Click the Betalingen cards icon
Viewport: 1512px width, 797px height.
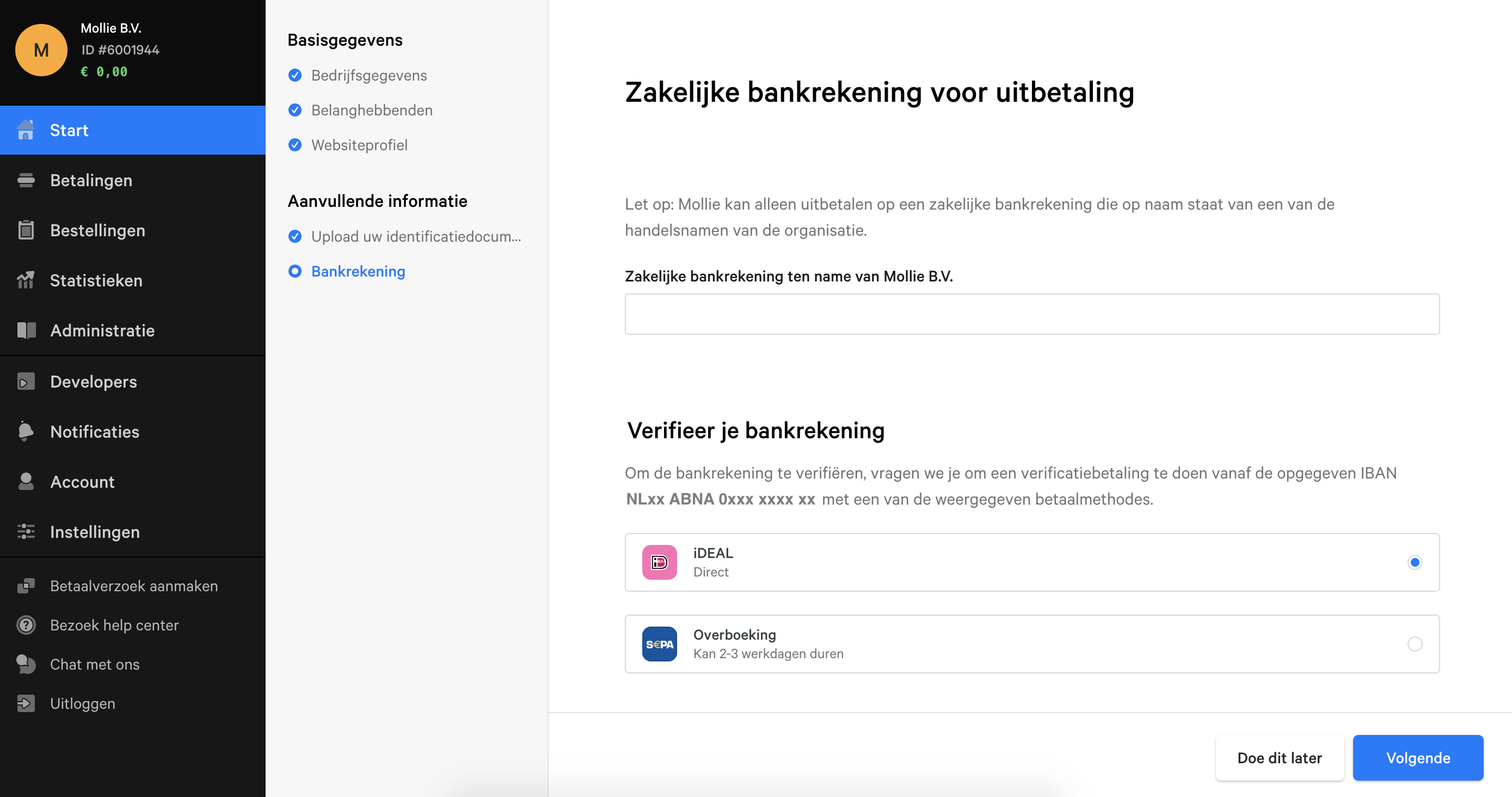click(26, 180)
